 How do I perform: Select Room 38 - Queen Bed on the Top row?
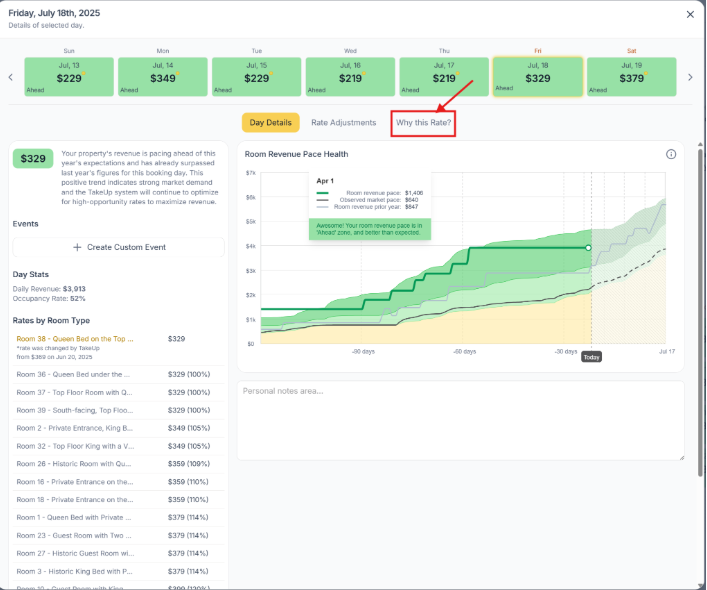pos(119,347)
